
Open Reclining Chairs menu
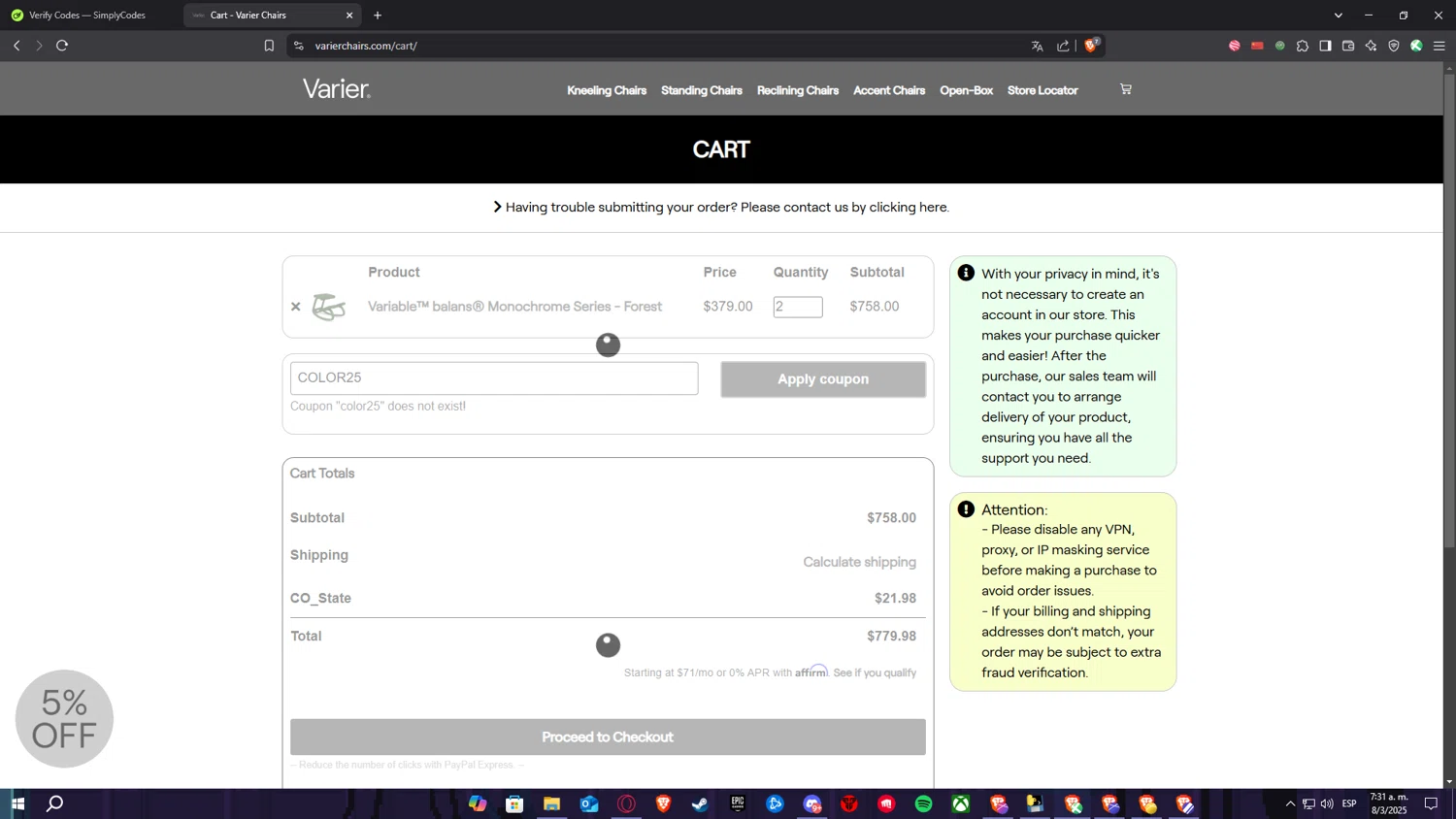pyautogui.click(x=798, y=90)
